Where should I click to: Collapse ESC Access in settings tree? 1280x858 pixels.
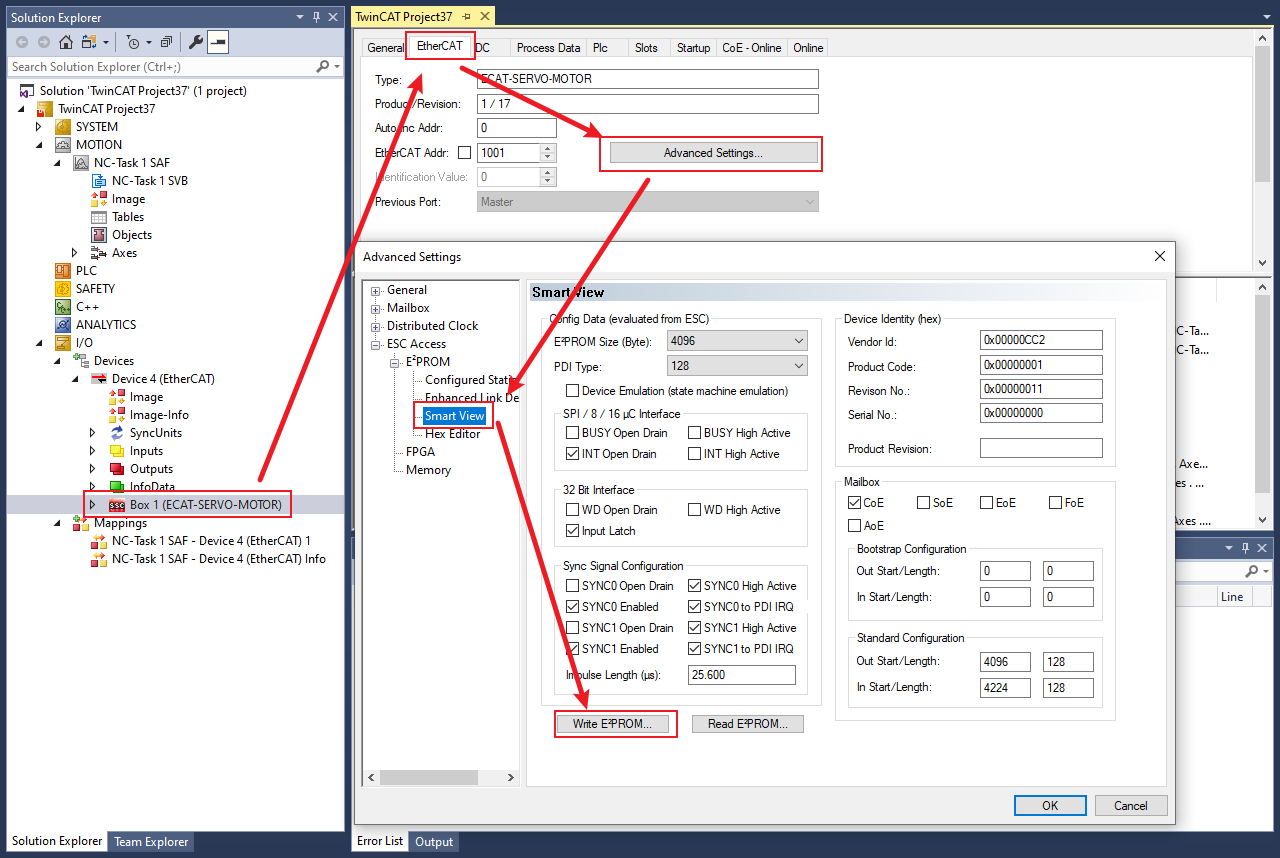[376, 345]
